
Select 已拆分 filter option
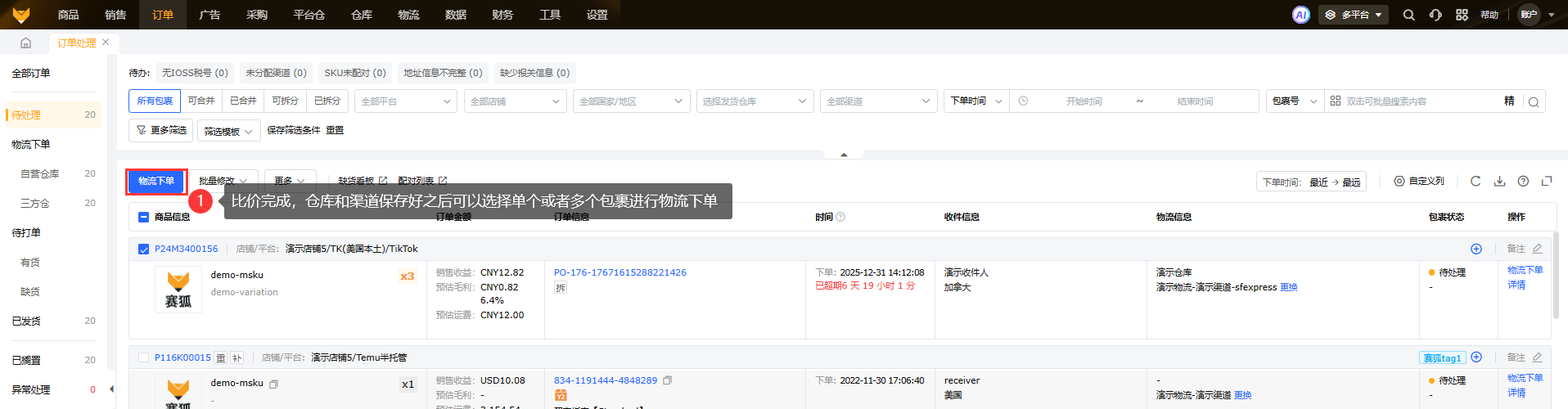click(327, 101)
